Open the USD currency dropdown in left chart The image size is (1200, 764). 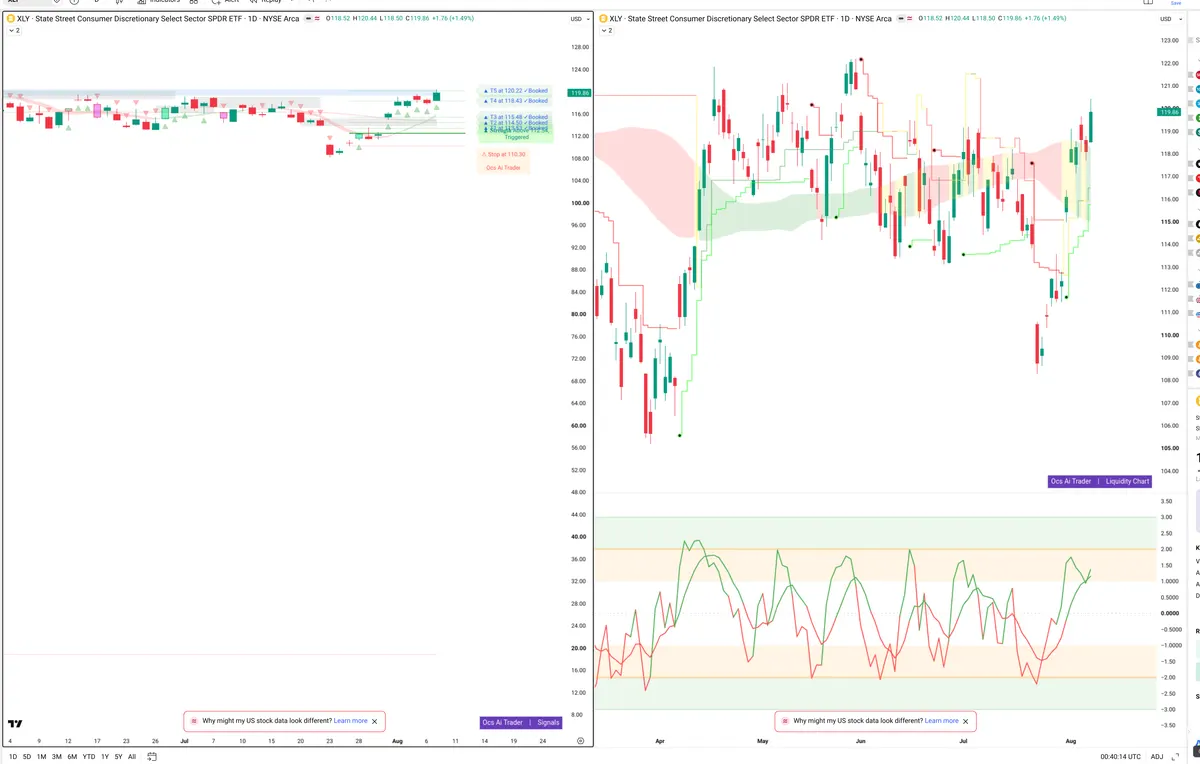tap(578, 19)
